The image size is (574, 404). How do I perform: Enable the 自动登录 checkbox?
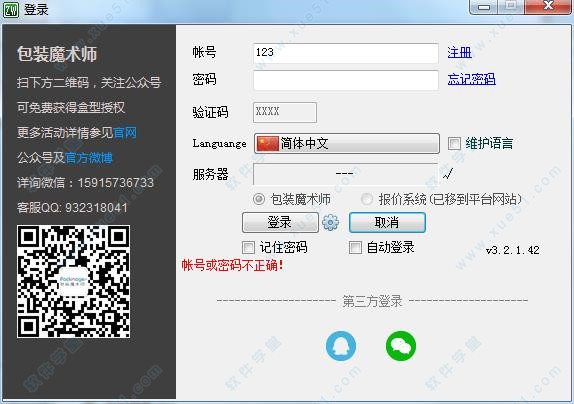355,248
